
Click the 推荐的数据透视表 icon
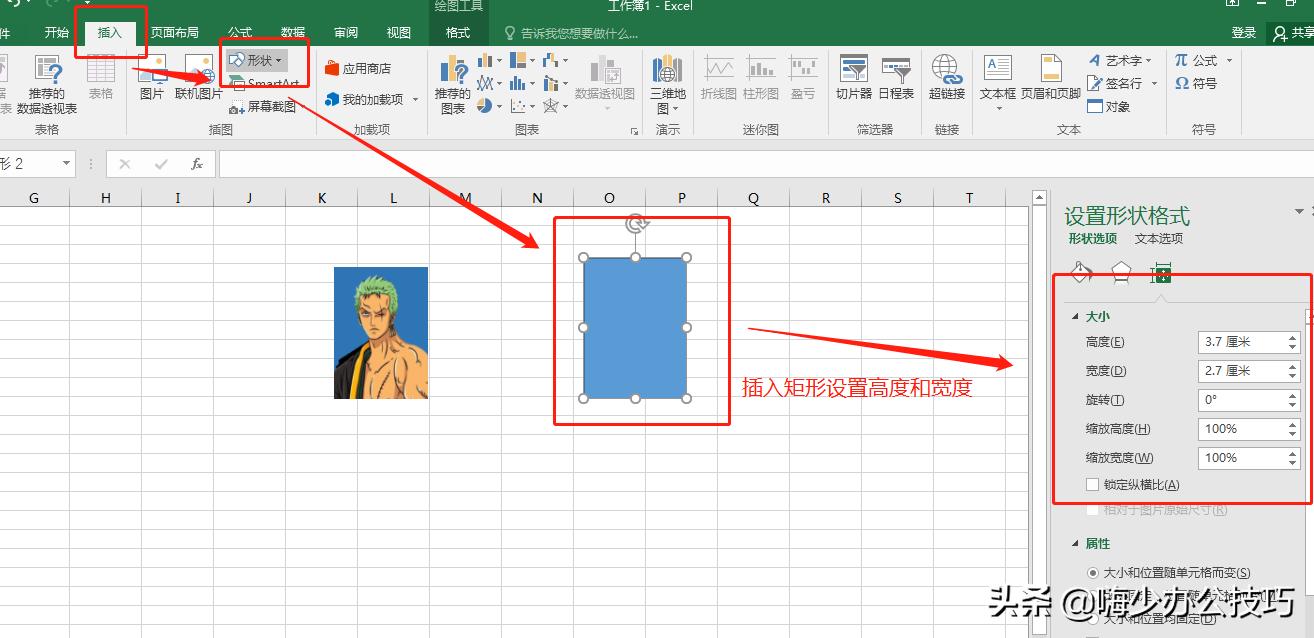(x=47, y=84)
